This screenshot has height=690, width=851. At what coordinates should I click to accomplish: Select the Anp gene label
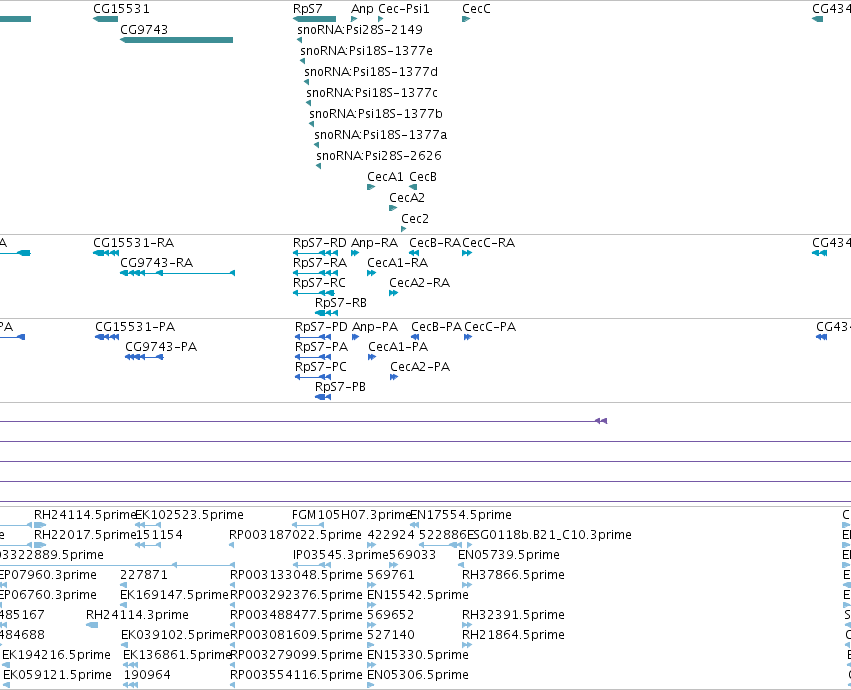[363, 9]
